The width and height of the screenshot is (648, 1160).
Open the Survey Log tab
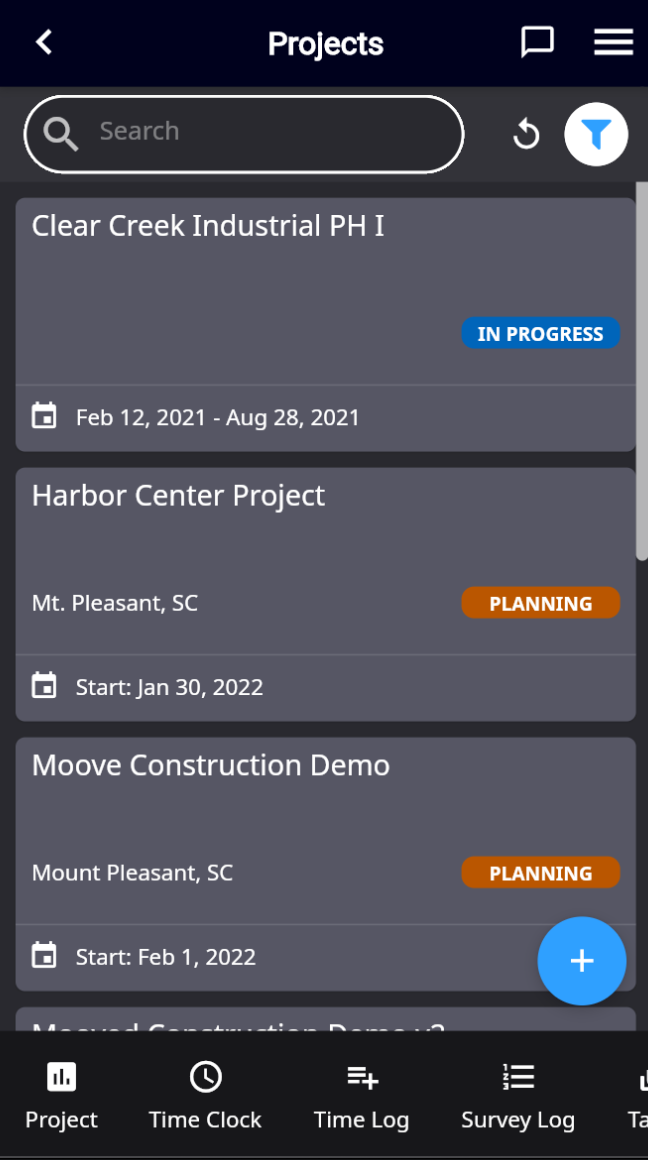coord(518,1095)
